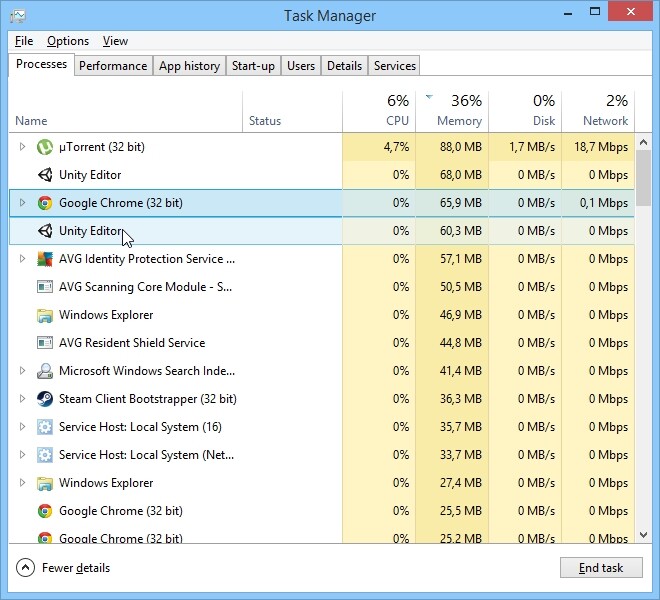This screenshot has height=600, width=660.
Task: Select the µTorrent (32 bit) row name
Action: [x=102, y=147]
